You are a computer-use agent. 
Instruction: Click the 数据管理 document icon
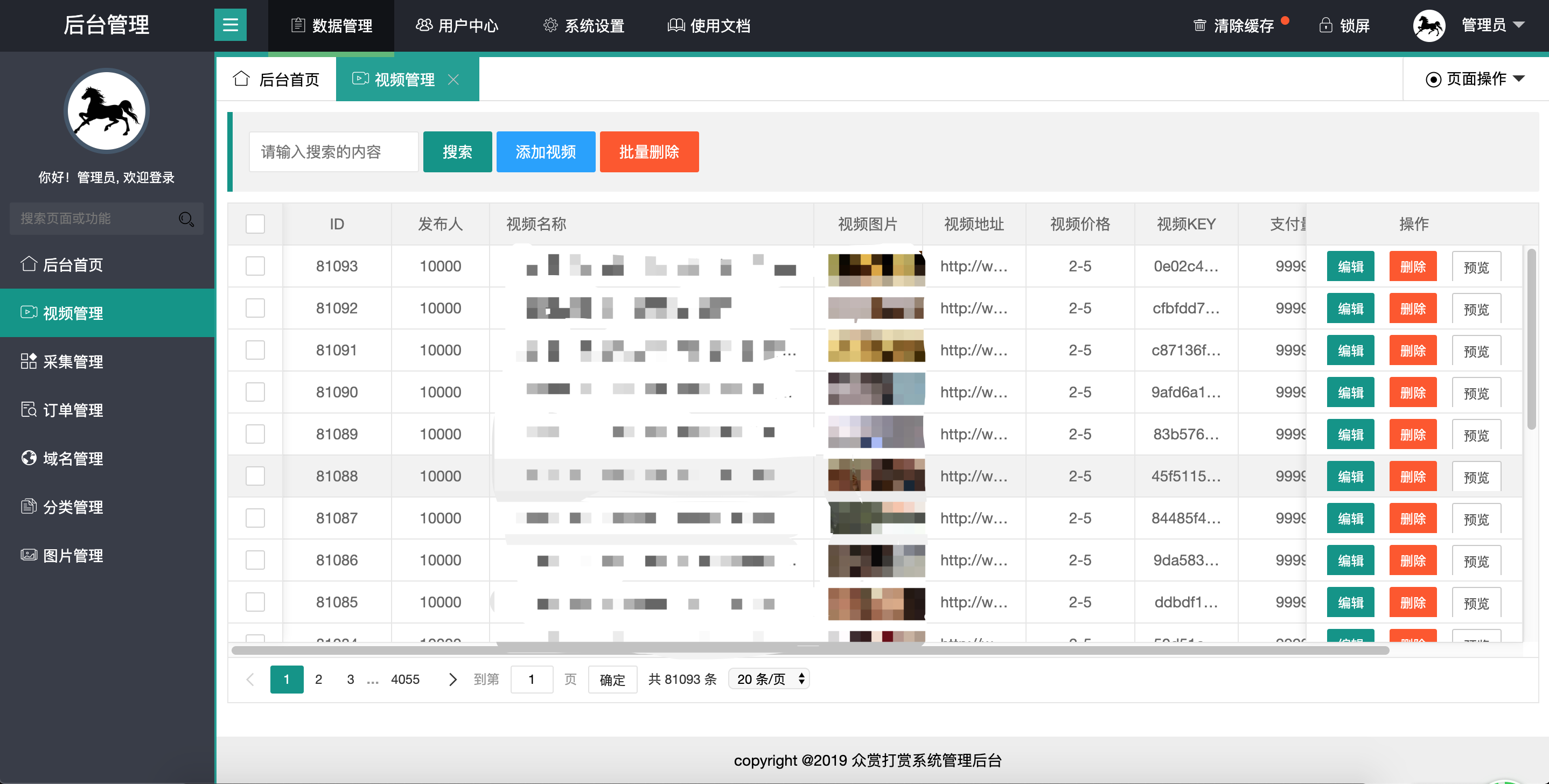click(x=298, y=25)
